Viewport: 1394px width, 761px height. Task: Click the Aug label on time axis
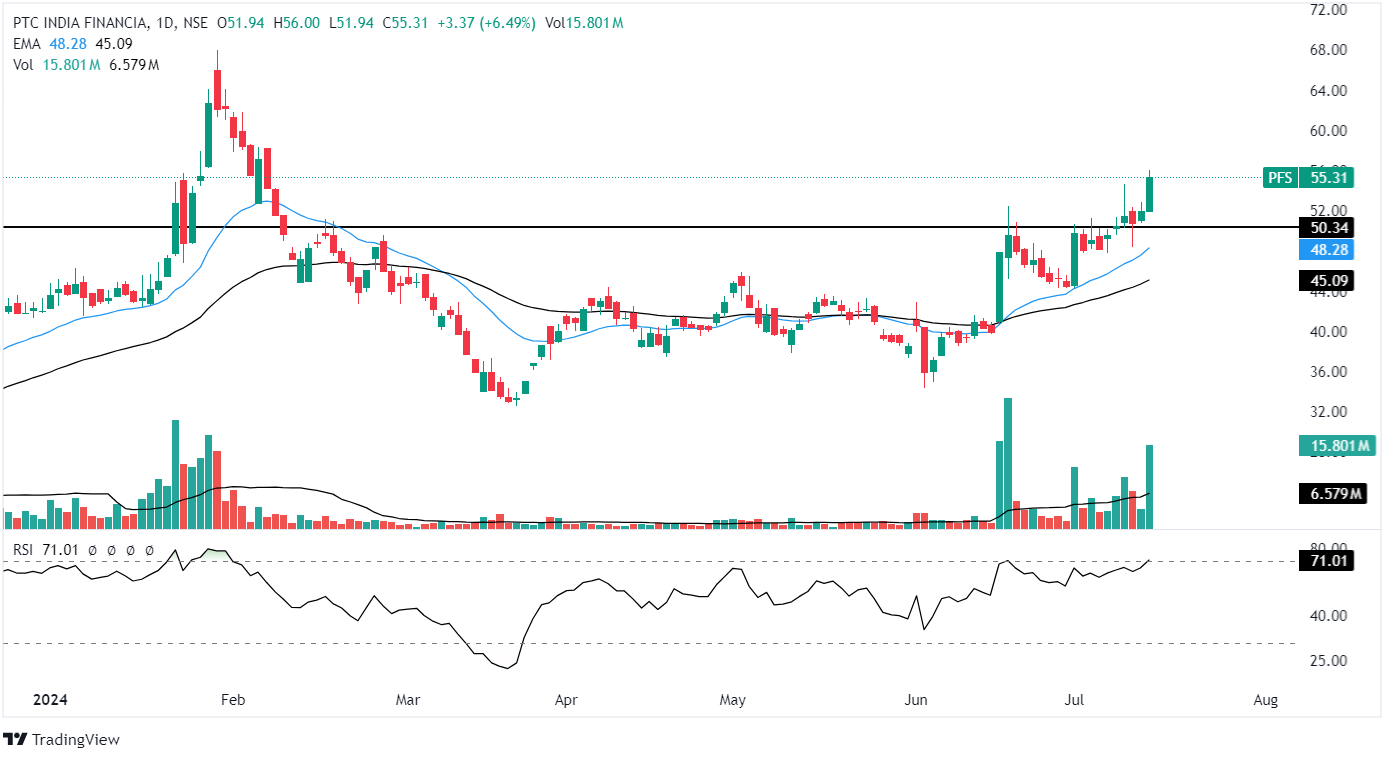pos(1265,699)
